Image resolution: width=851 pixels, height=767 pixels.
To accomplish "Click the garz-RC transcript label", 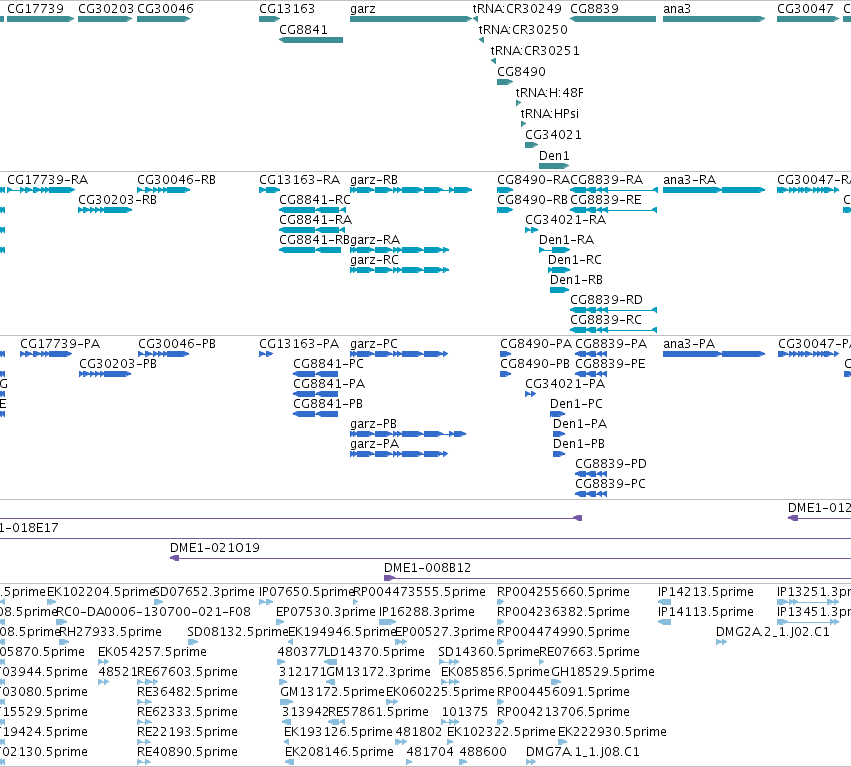I will coord(374,260).
